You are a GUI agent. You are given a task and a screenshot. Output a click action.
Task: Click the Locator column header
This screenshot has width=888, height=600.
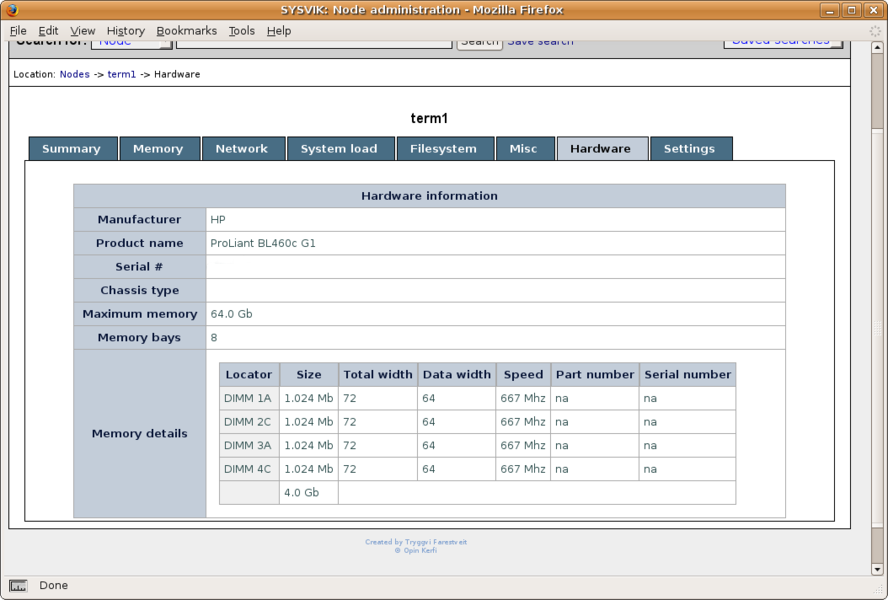point(249,375)
